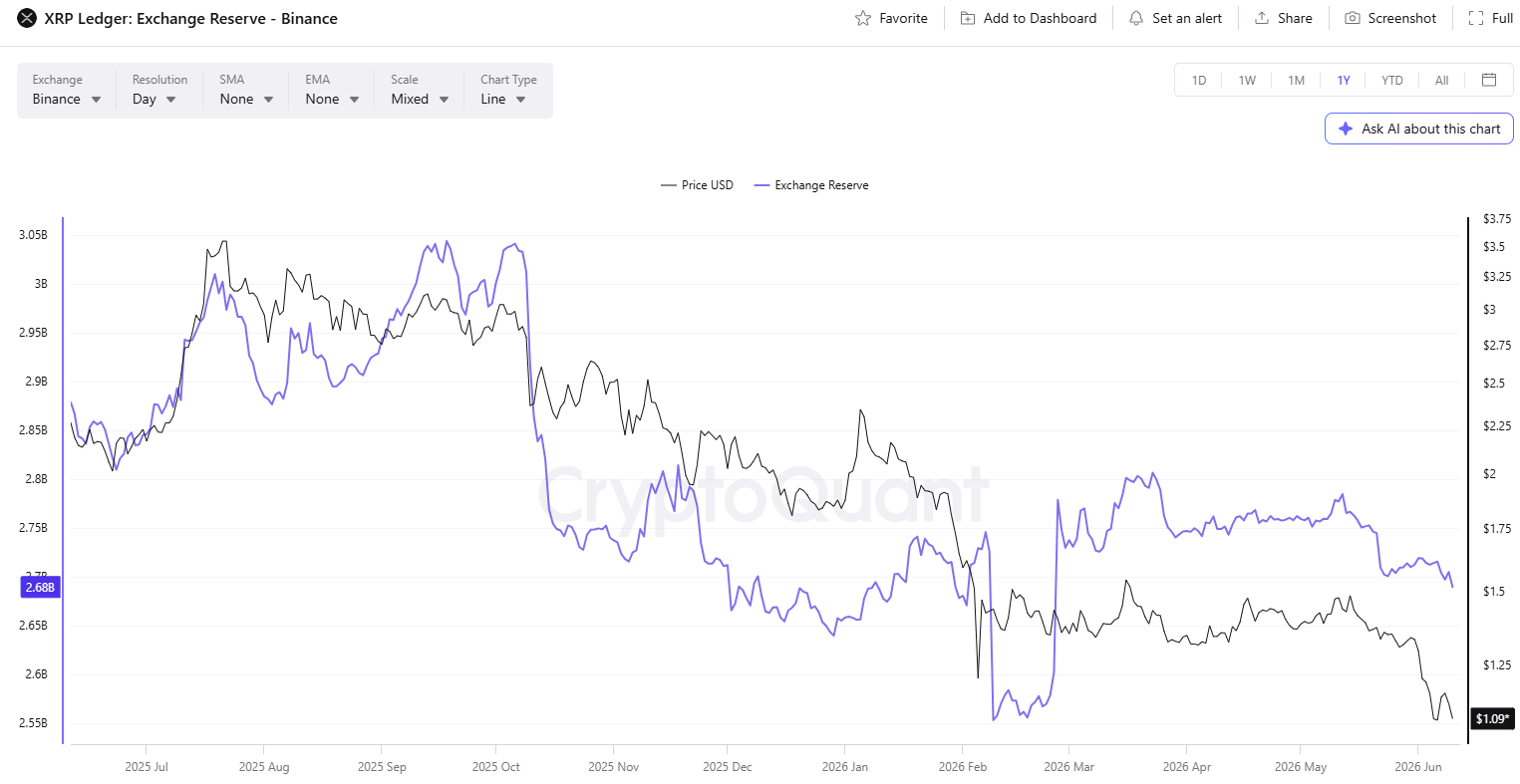
Task: Click the 2.68B current reserve value tag
Action: coord(40,588)
